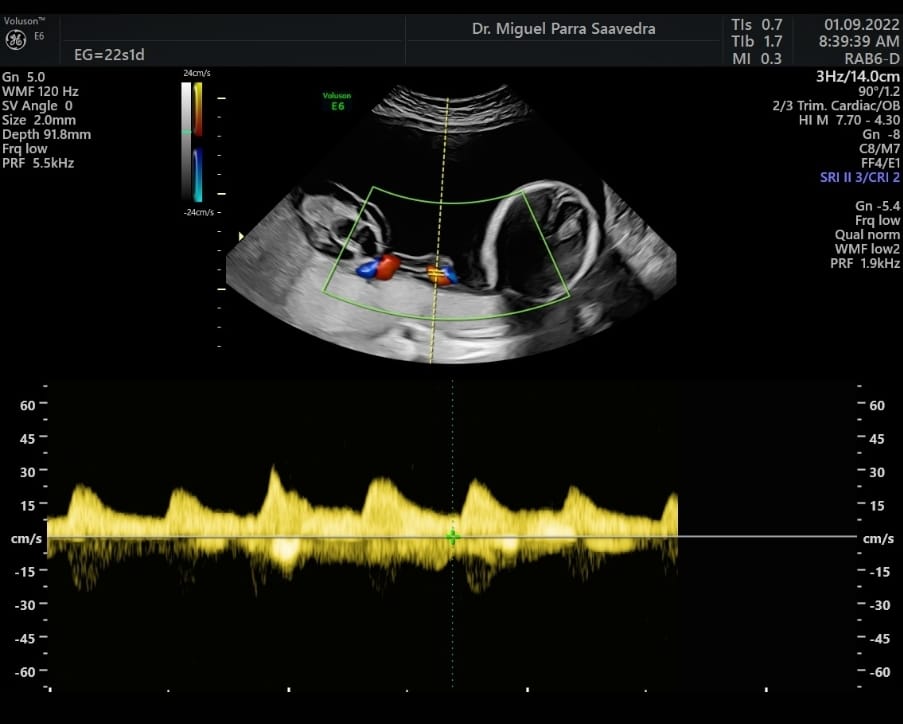Click the EG=22s1d gestational age field

(110, 54)
